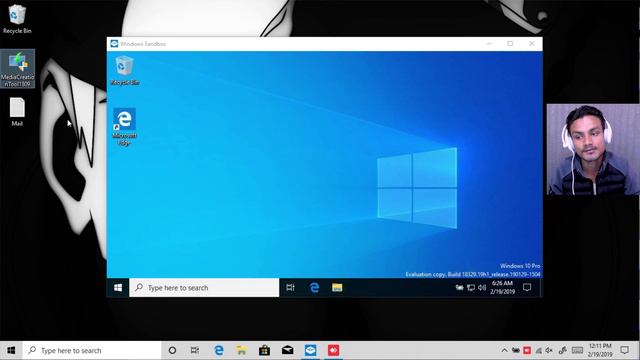
Task: Open the host Start menu
Action: click(x=11, y=351)
